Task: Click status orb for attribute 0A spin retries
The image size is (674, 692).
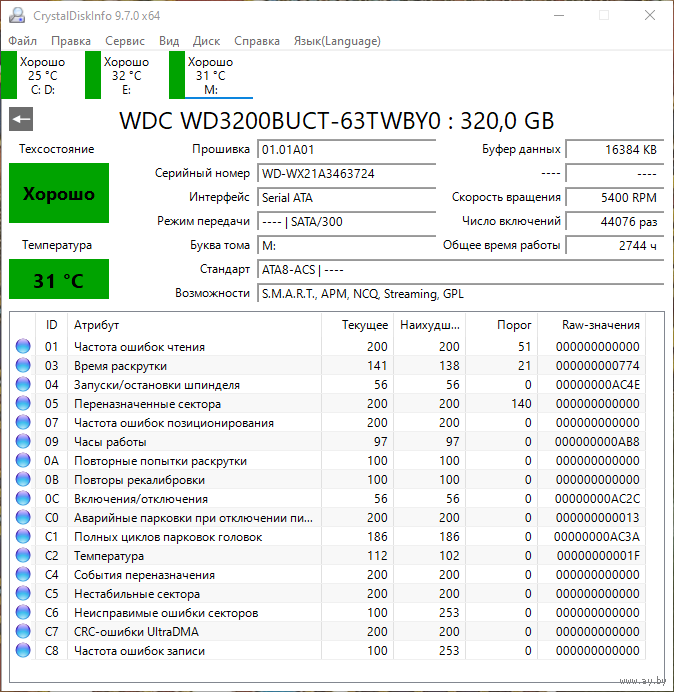Action: [x=23, y=460]
